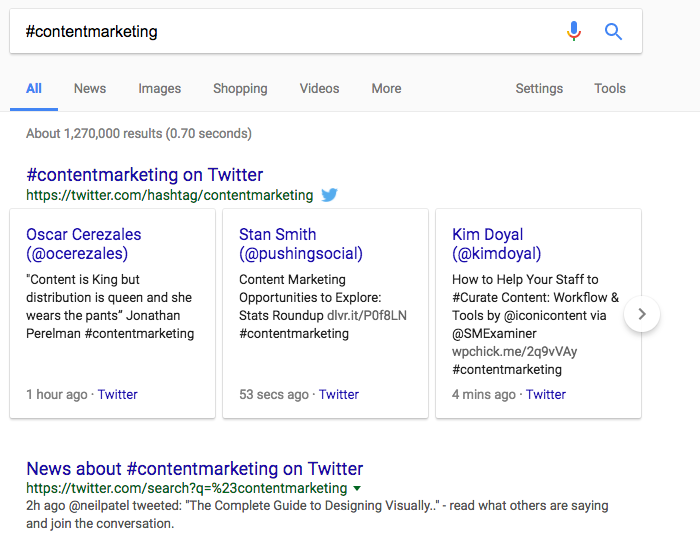Screen dimensions: 700x551
Task: Open '#contentmarketing on Twitter' result title
Action: click(145, 175)
